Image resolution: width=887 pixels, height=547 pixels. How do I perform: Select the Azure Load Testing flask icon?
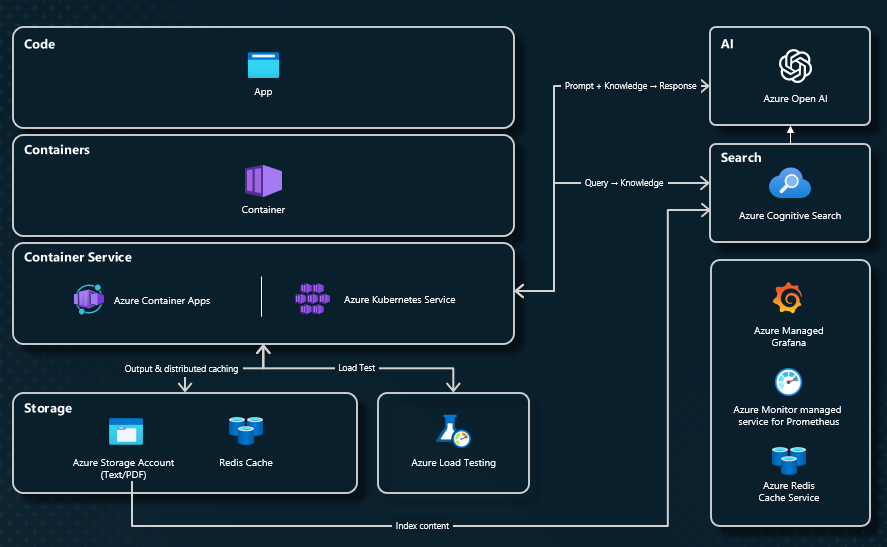(x=453, y=431)
